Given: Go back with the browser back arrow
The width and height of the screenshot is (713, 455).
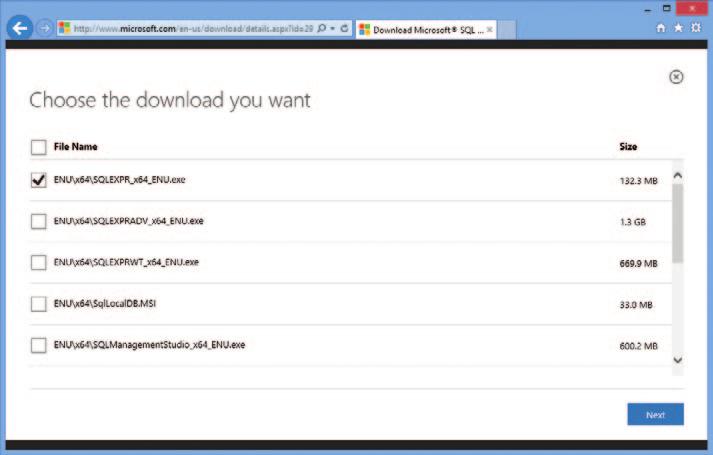Looking at the screenshot, I should (x=20, y=28).
